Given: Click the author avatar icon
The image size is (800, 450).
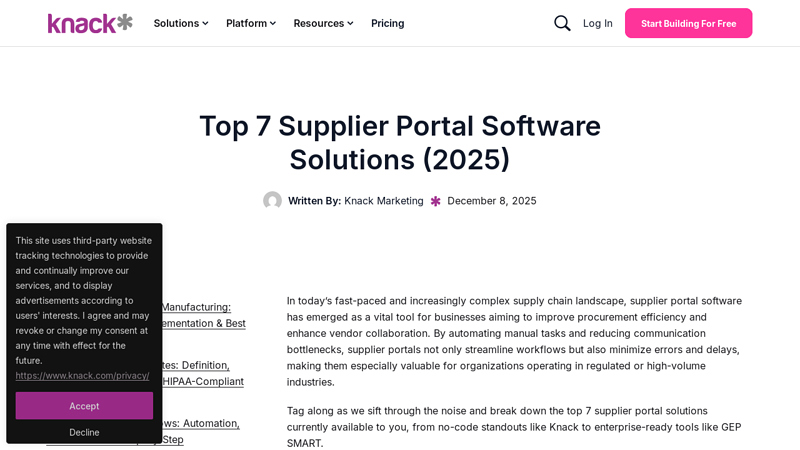Looking at the screenshot, I should (x=272, y=201).
